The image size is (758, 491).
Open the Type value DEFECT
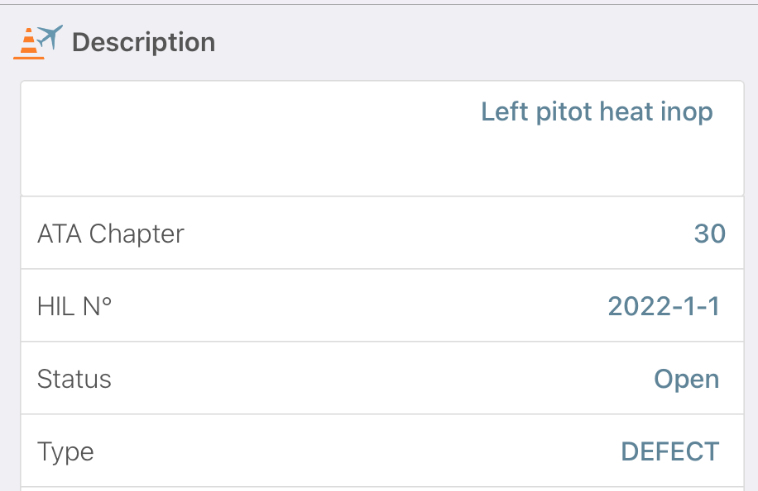point(670,452)
